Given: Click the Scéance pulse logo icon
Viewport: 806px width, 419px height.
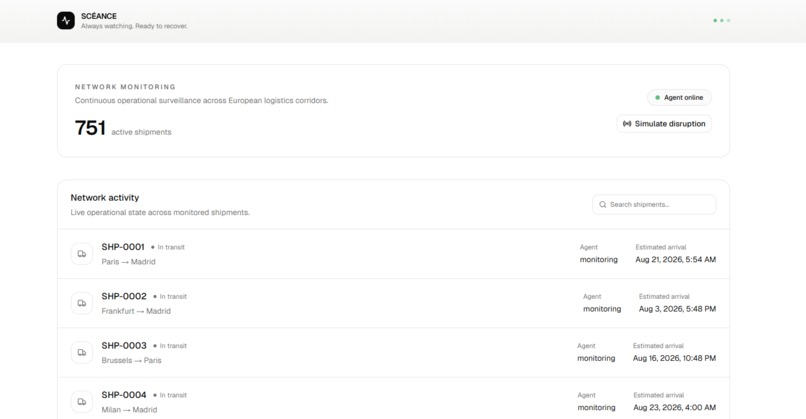Looking at the screenshot, I should pyautogui.click(x=66, y=21).
